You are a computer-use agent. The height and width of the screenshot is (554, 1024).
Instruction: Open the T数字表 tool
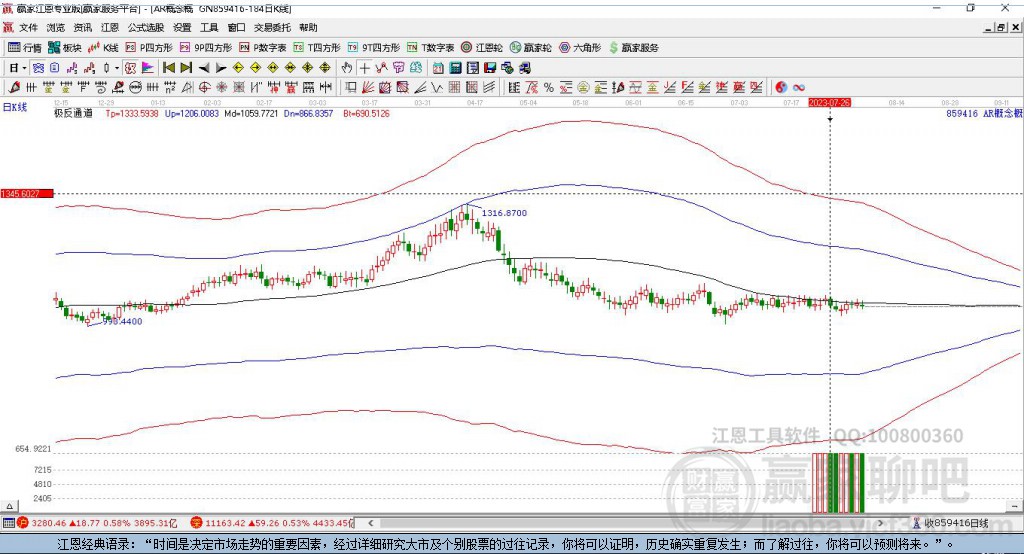click(430, 48)
